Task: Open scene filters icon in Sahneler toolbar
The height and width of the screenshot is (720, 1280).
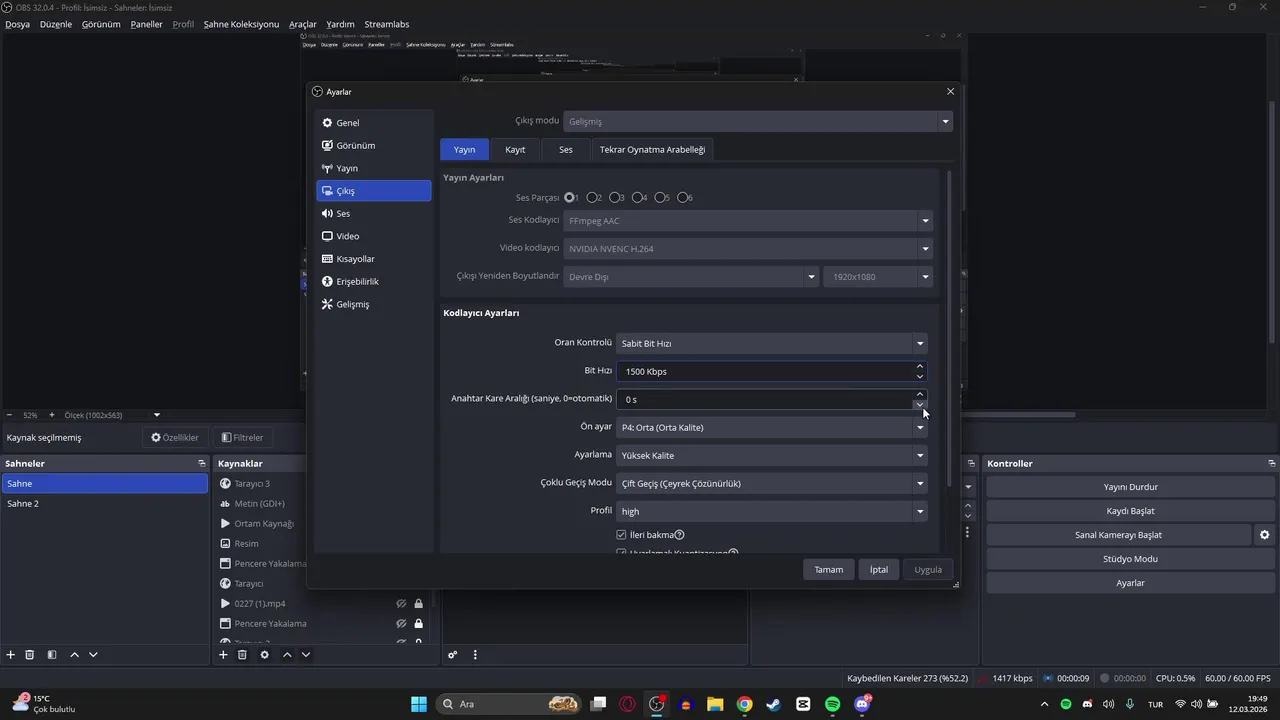Action: [x=52, y=655]
